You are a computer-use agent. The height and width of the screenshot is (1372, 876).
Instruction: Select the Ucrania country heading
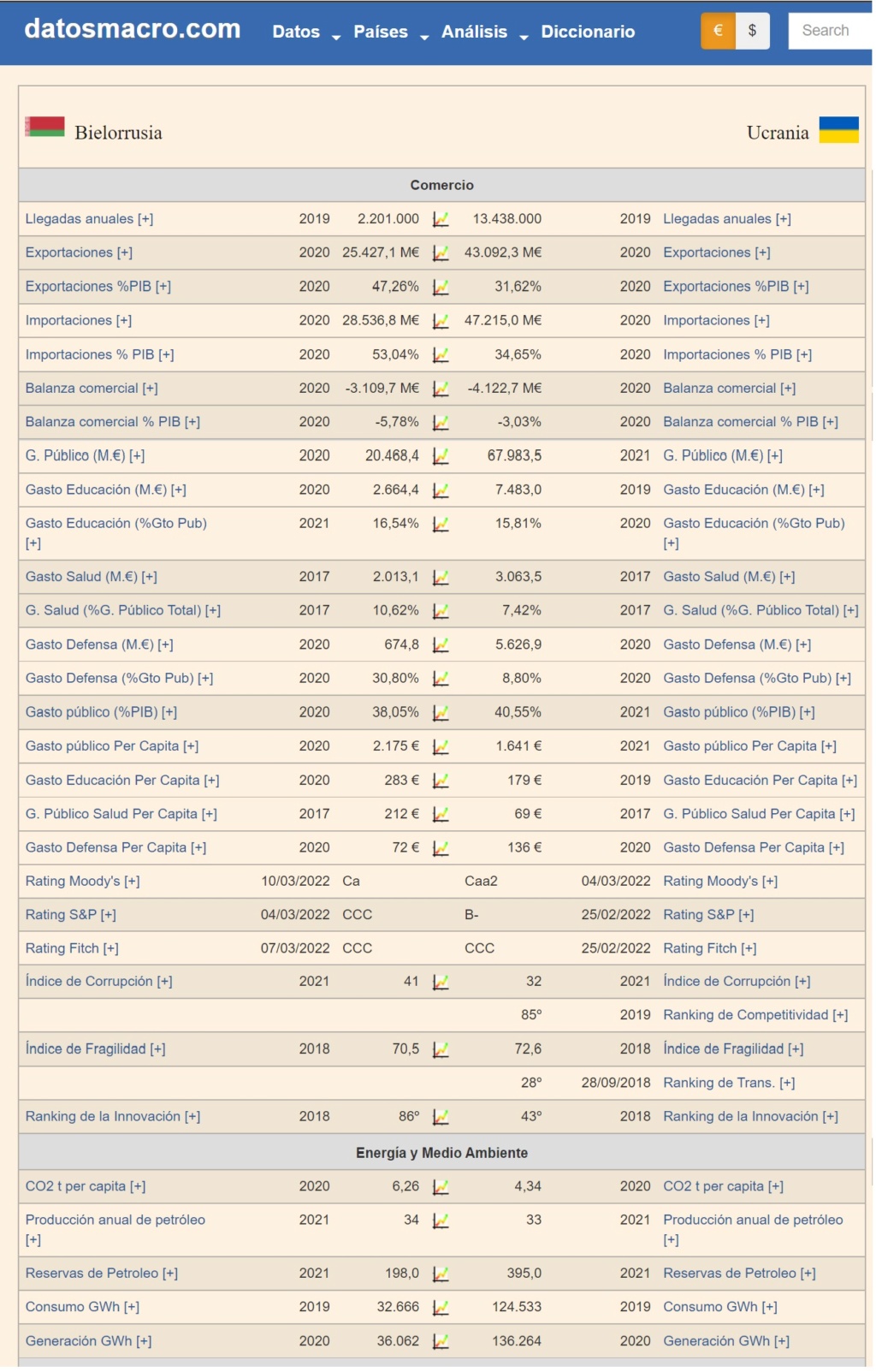coord(779,134)
